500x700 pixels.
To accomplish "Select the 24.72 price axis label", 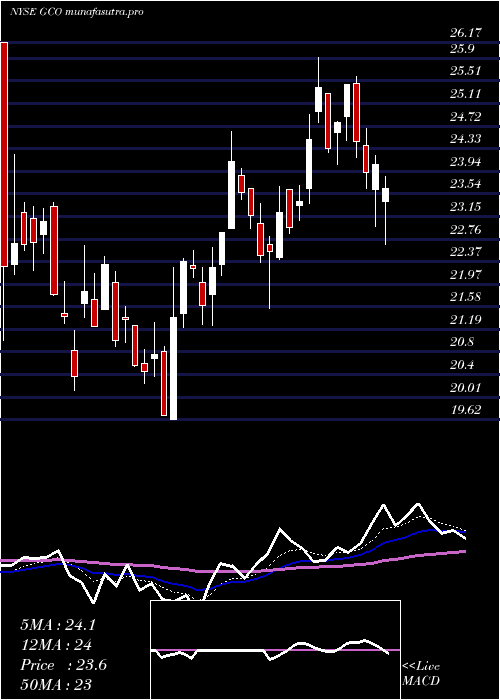I will 466,117.
